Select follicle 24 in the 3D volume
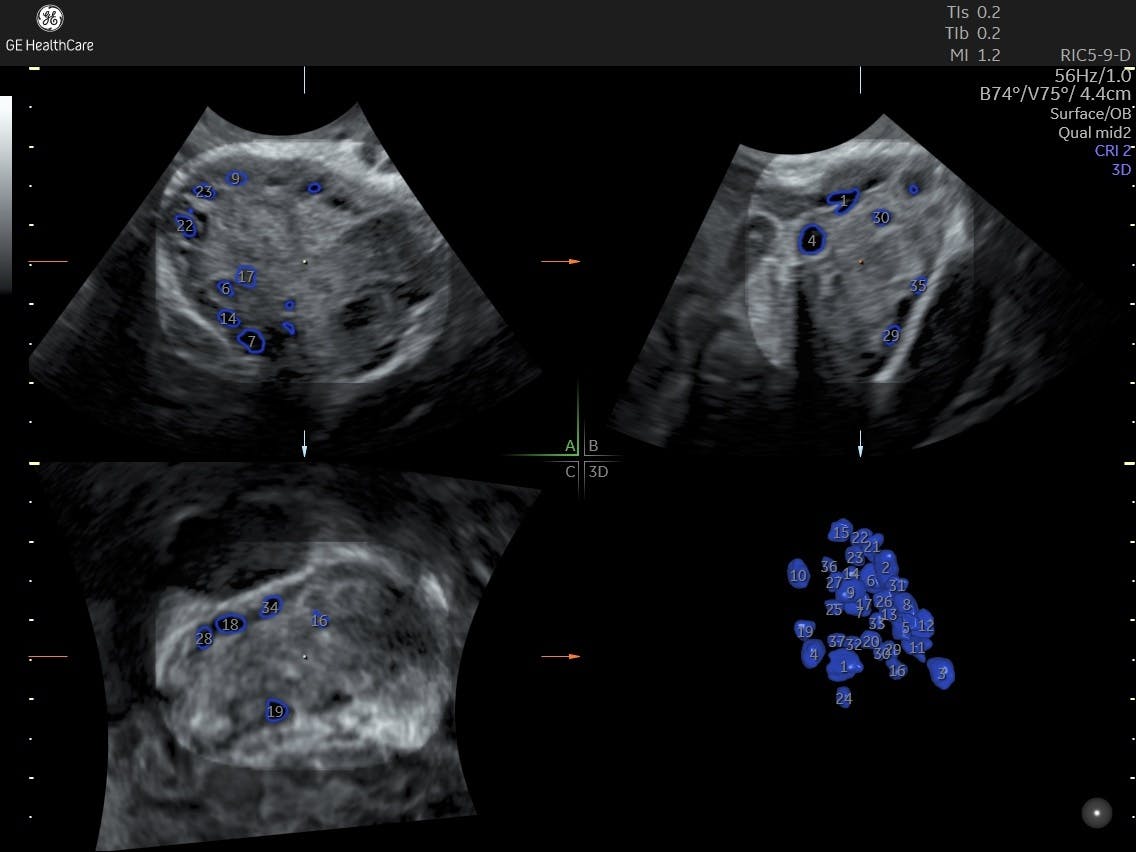 (844, 698)
